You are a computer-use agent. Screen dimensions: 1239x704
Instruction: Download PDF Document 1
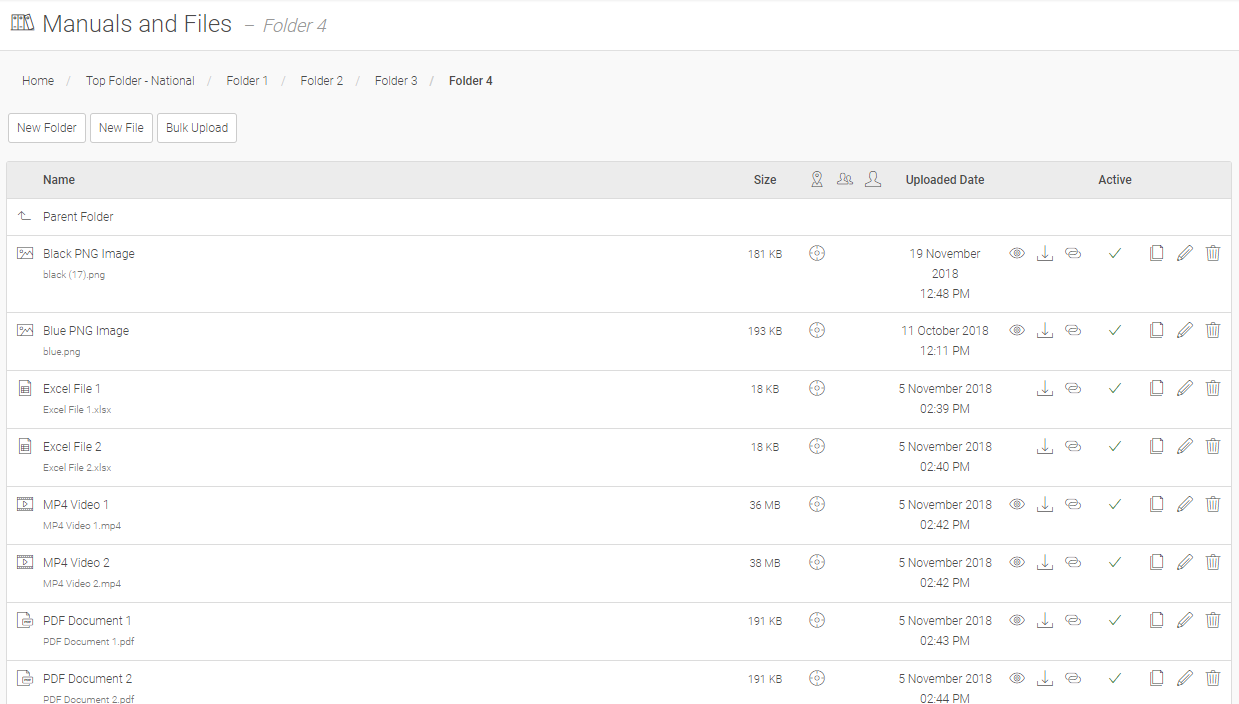pyautogui.click(x=1045, y=620)
